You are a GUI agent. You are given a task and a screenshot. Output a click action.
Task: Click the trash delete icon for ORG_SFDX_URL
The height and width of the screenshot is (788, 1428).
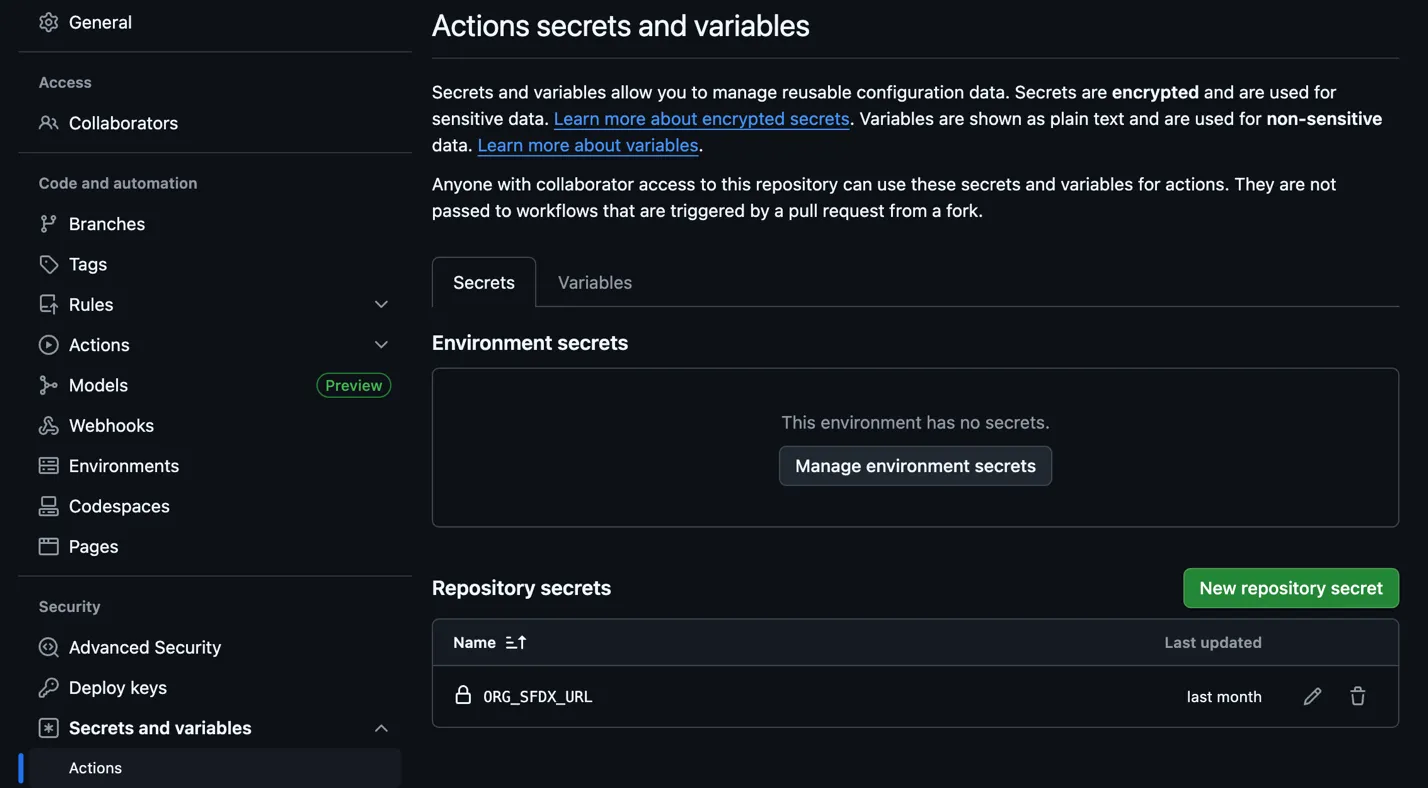pos(1357,696)
